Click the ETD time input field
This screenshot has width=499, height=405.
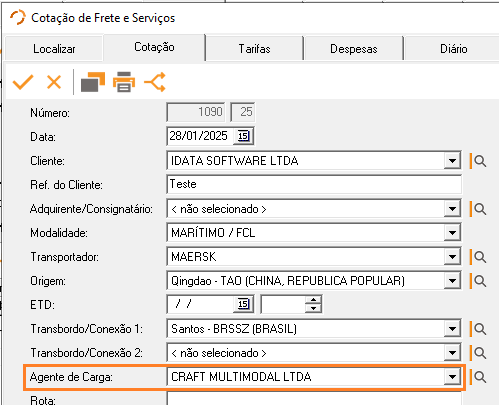click(283, 304)
